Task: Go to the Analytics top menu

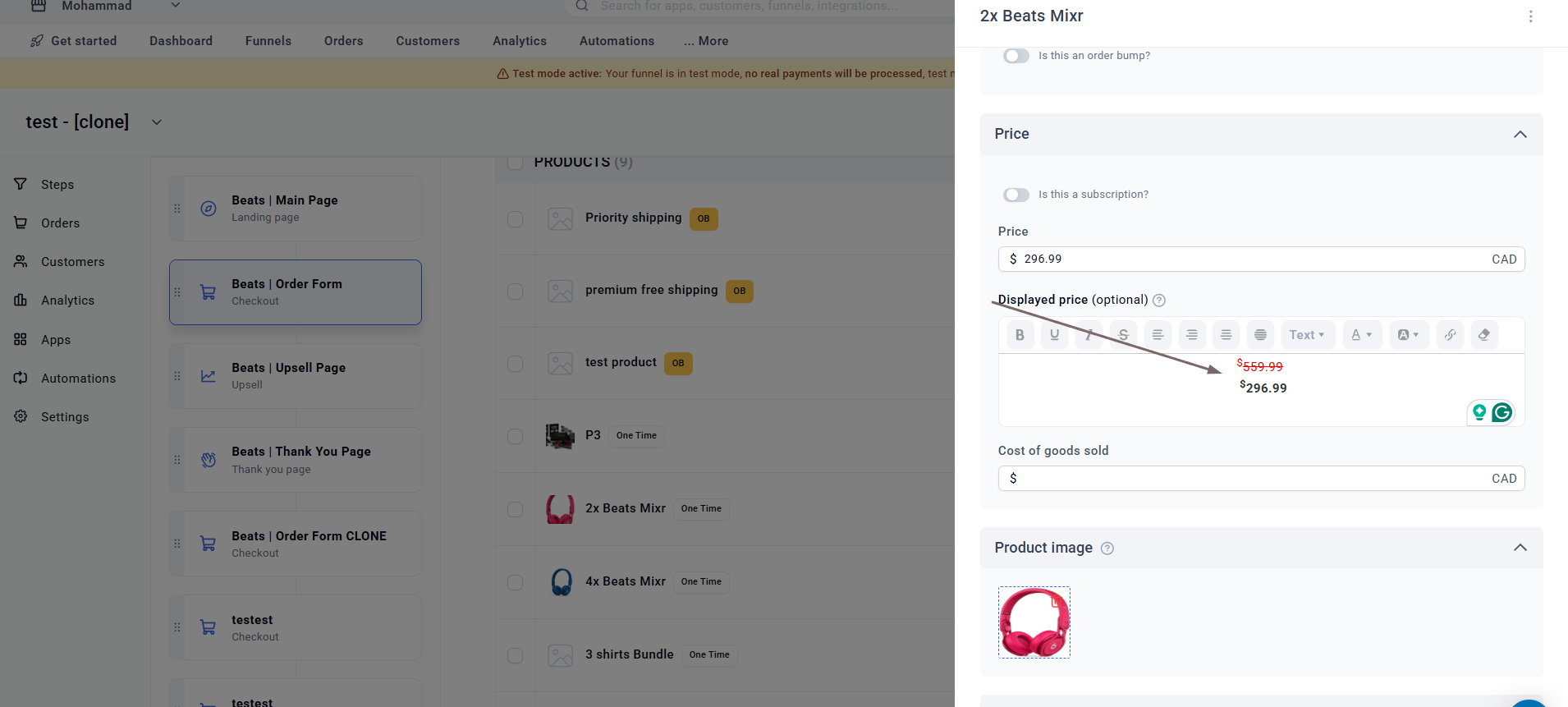Action: click(x=519, y=41)
